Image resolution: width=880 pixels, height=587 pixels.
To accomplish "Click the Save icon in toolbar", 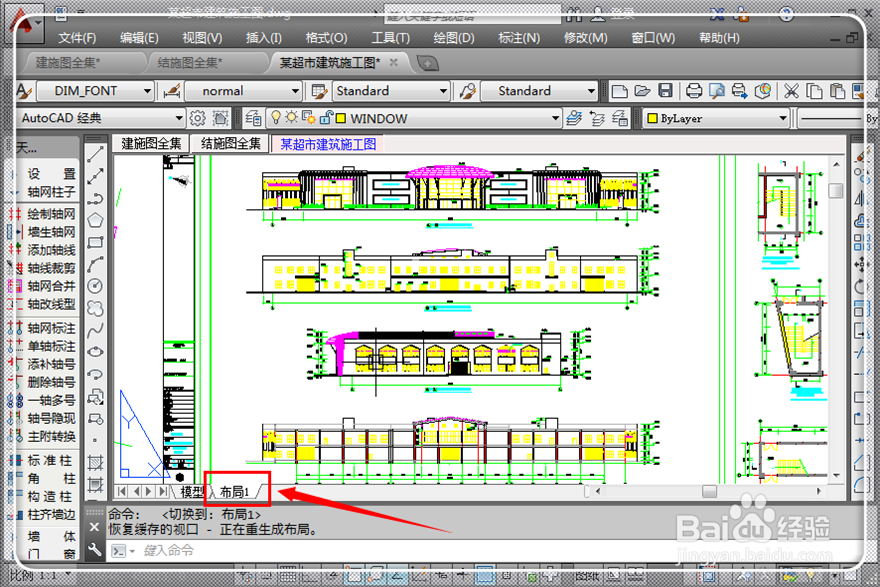I will click(666, 91).
